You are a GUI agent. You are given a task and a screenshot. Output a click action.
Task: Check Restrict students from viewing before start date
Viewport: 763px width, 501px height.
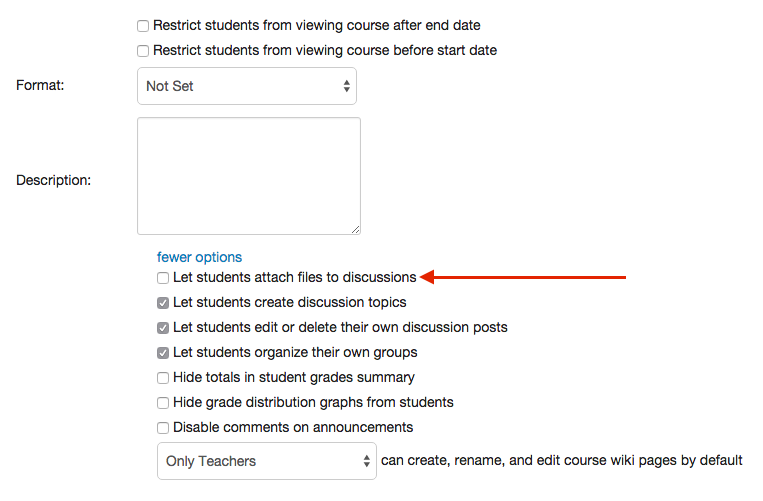(143, 50)
